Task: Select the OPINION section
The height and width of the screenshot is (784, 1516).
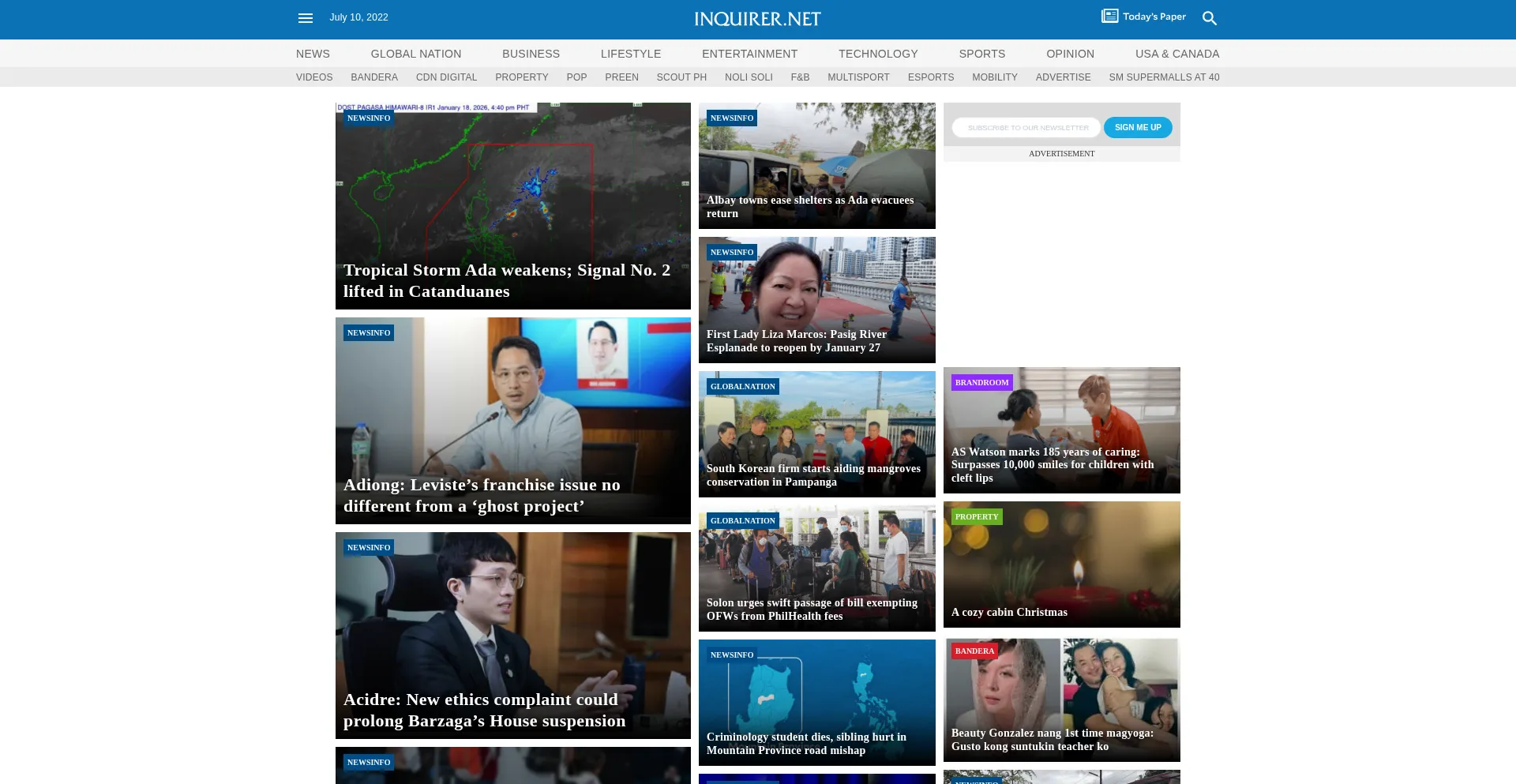Action: (x=1070, y=54)
